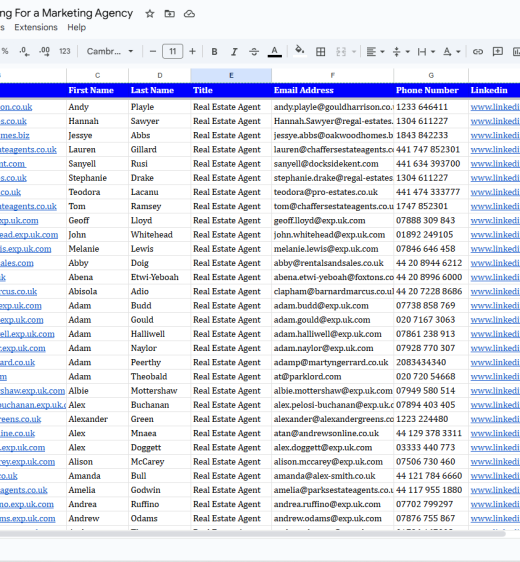Open website link ending shaw.exp.uk.com
This screenshot has width=520, height=562.
(32, 391)
